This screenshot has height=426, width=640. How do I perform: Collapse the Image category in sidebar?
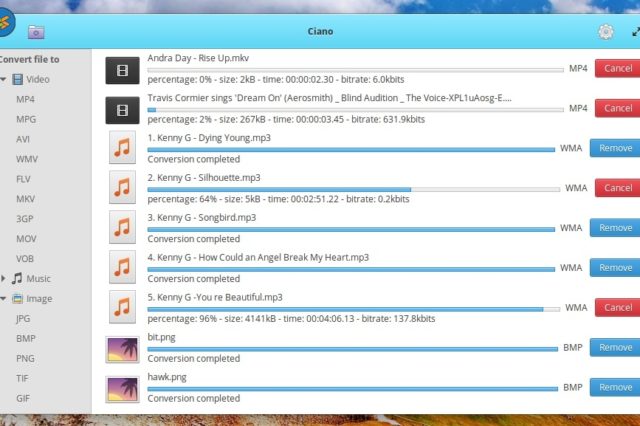[4, 299]
